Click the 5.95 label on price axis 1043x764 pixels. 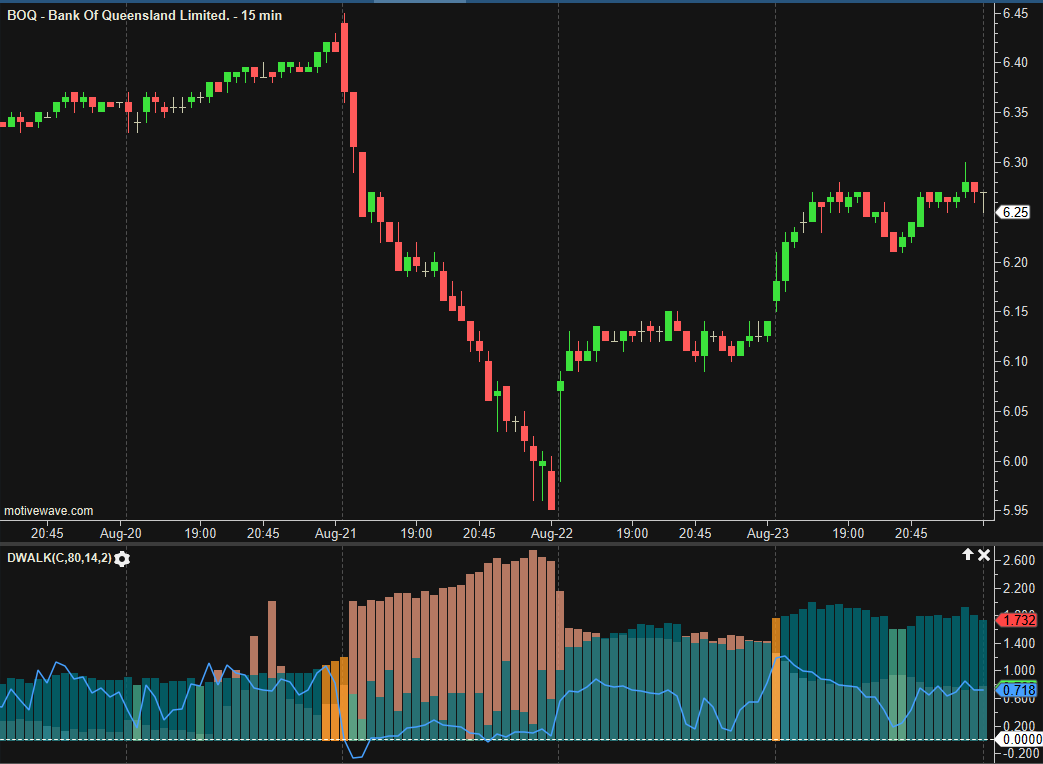coord(1015,511)
